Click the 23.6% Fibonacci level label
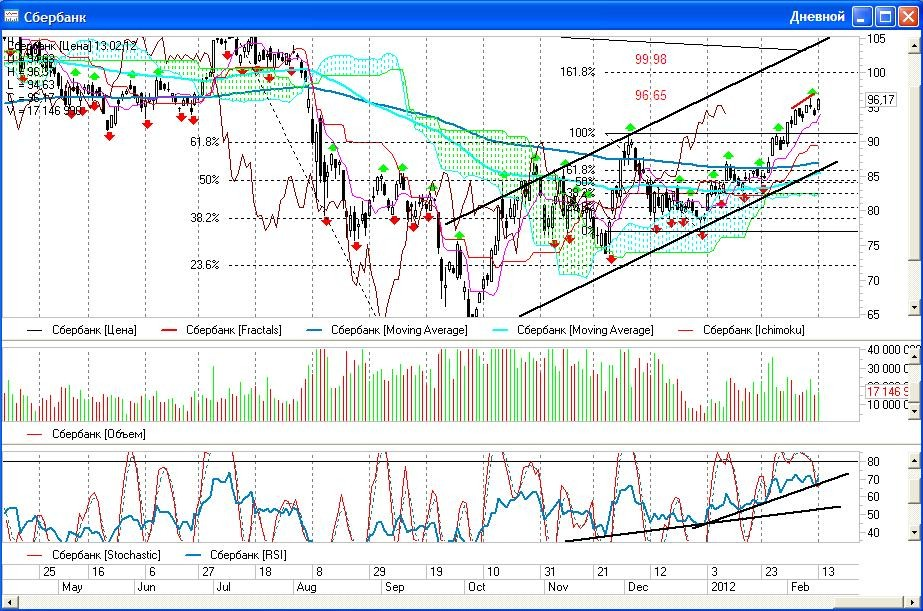923x611 pixels. coord(205,265)
